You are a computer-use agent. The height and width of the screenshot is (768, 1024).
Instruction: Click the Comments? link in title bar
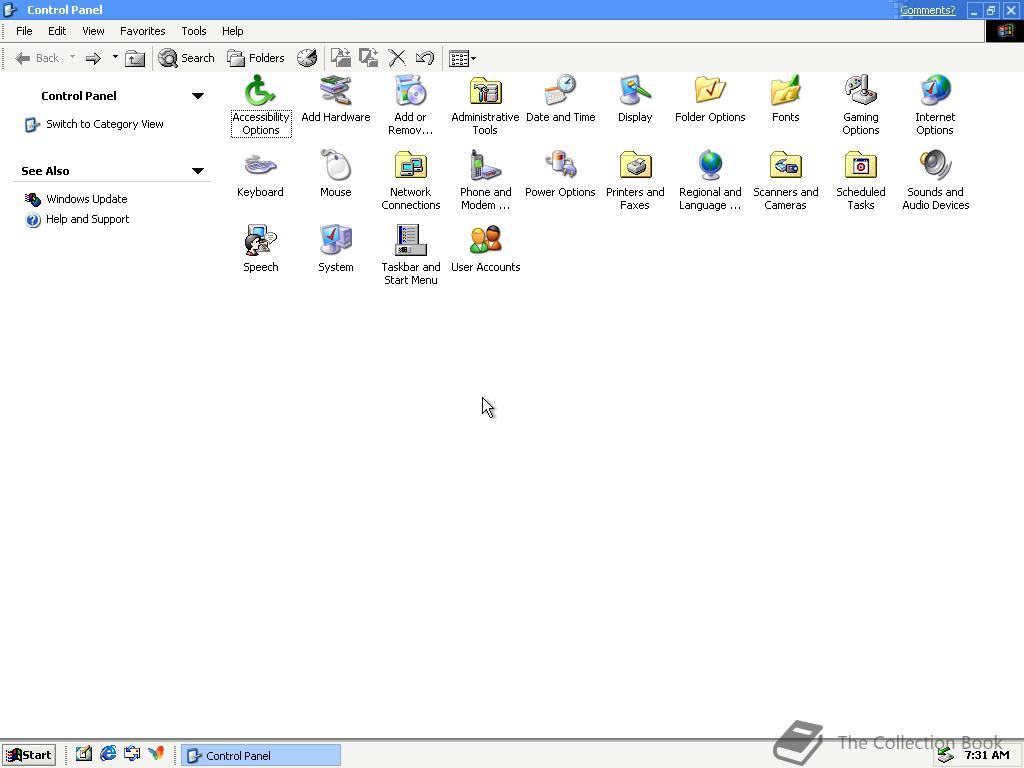coord(927,10)
